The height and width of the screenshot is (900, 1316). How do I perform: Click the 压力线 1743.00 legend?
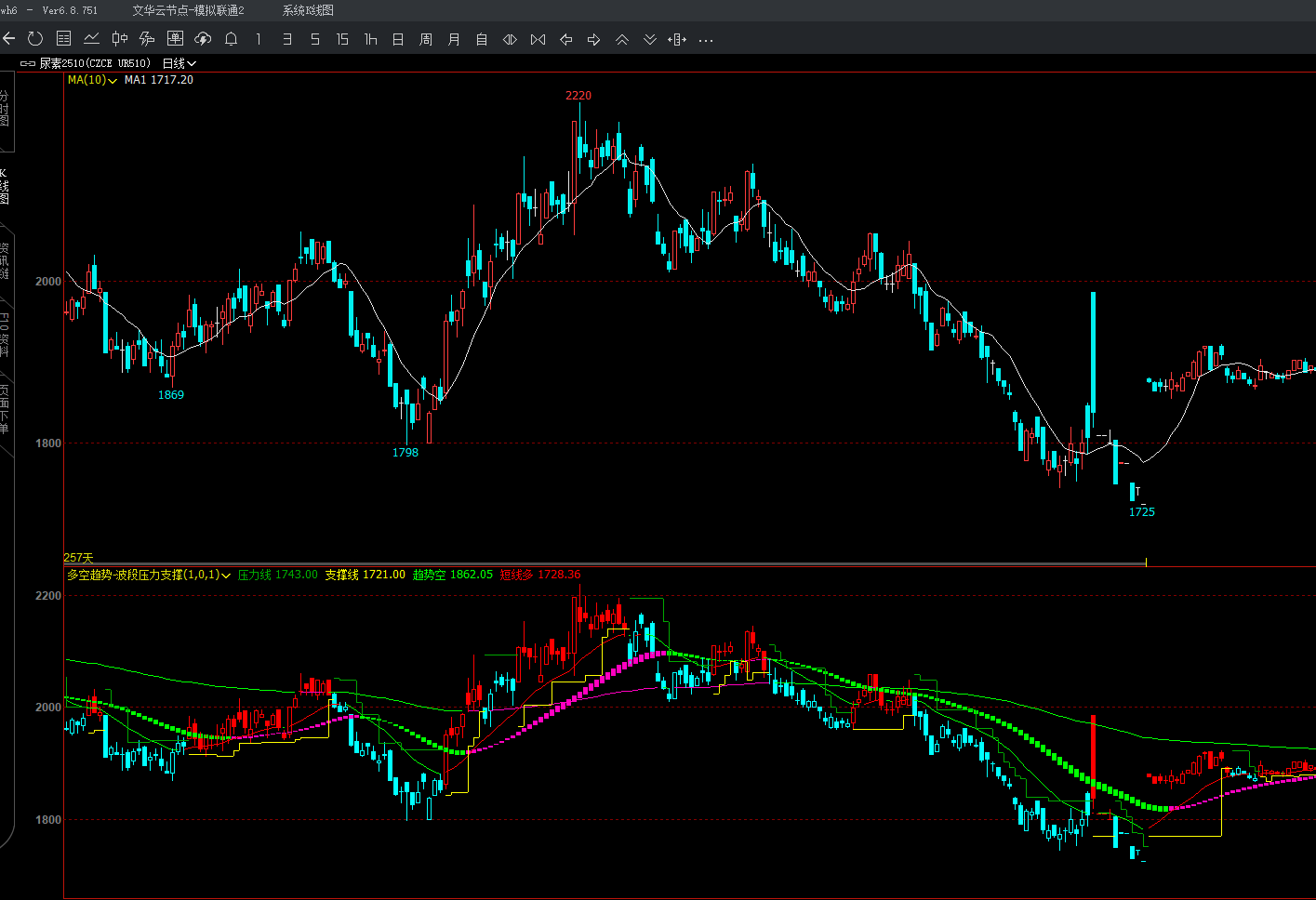coord(278,575)
